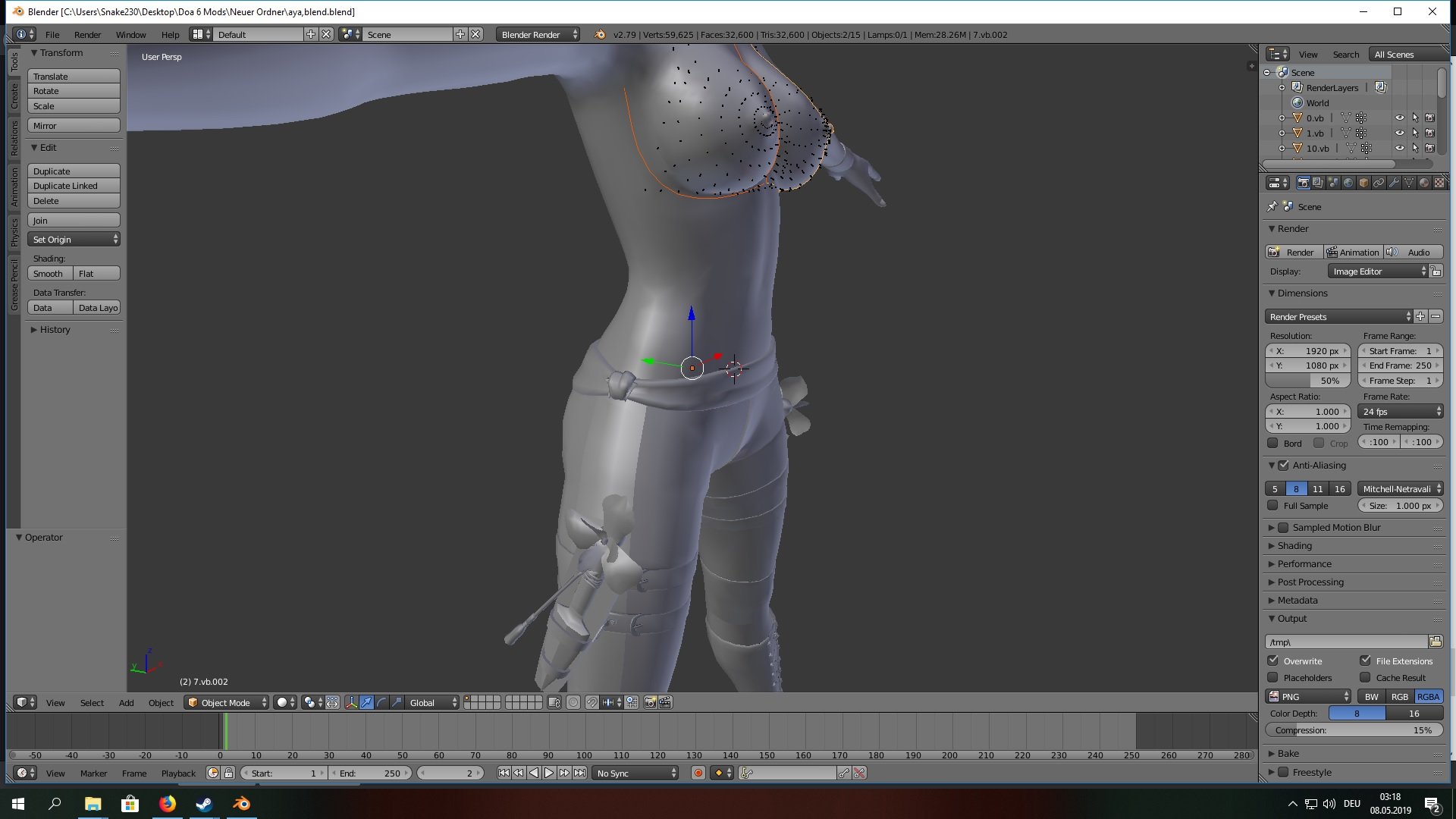1456x819 pixels.
Task: Open the Material tab (sphere icon)
Action: pos(1424,183)
